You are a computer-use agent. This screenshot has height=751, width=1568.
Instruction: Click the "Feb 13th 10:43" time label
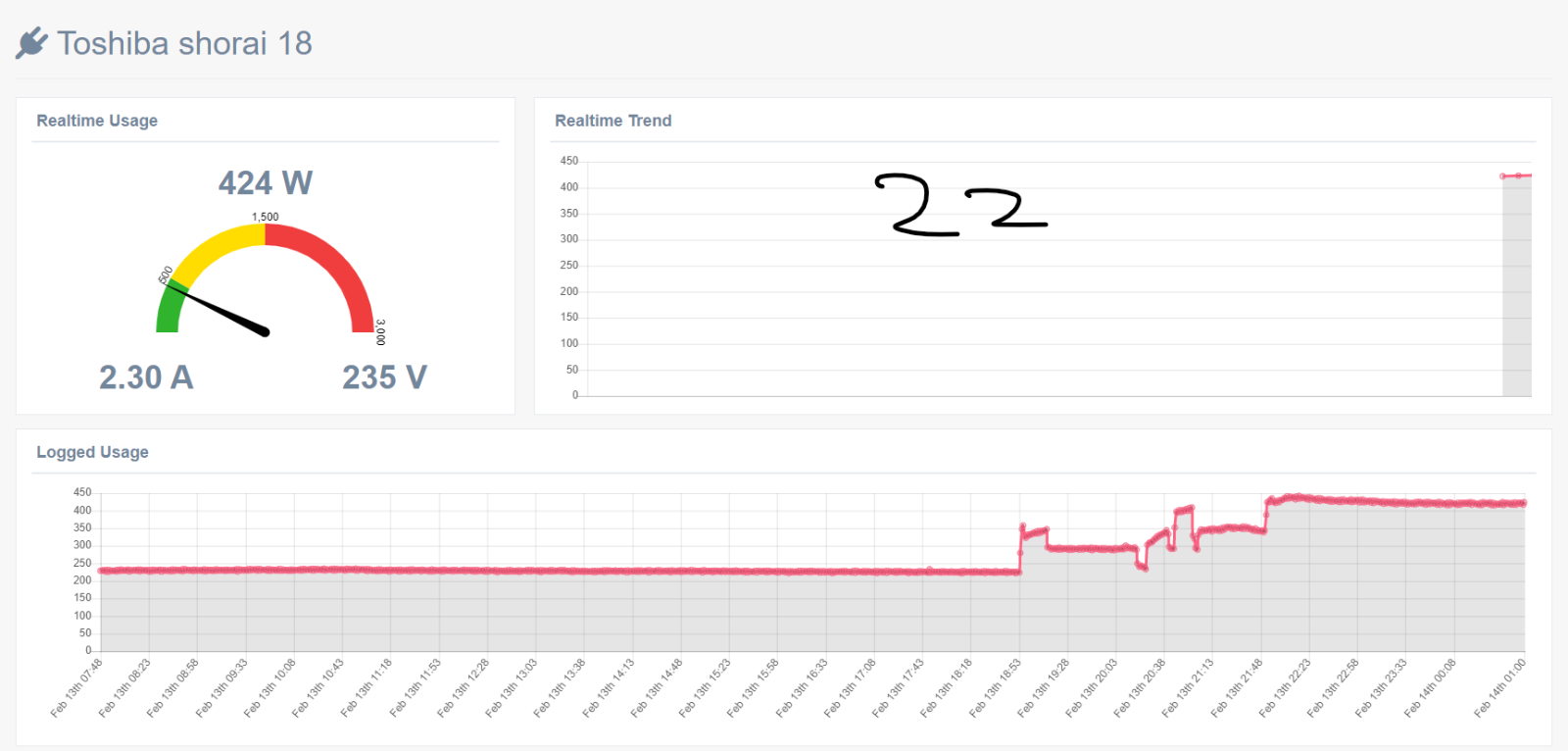(x=318, y=688)
